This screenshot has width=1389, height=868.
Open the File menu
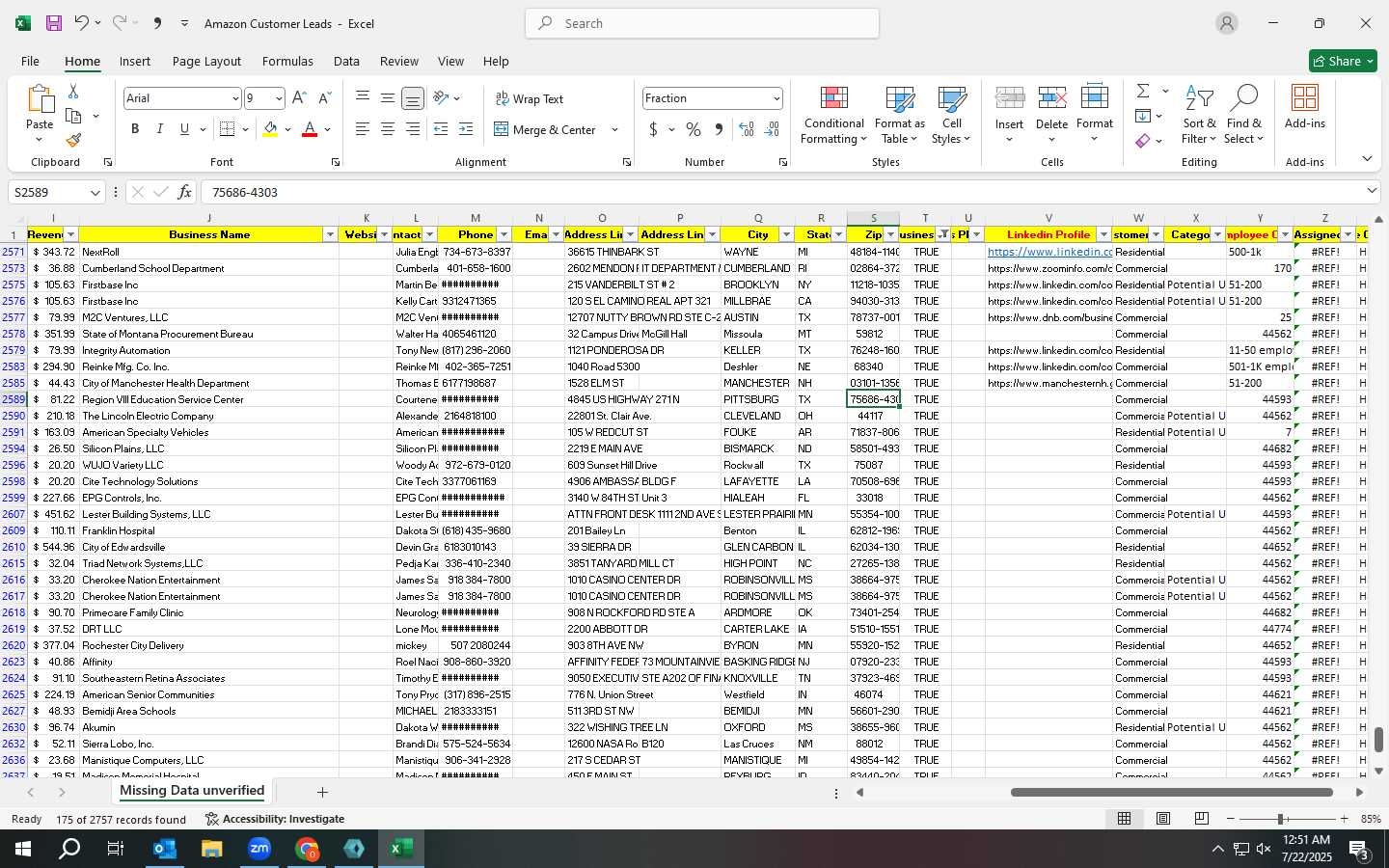click(x=30, y=61)
